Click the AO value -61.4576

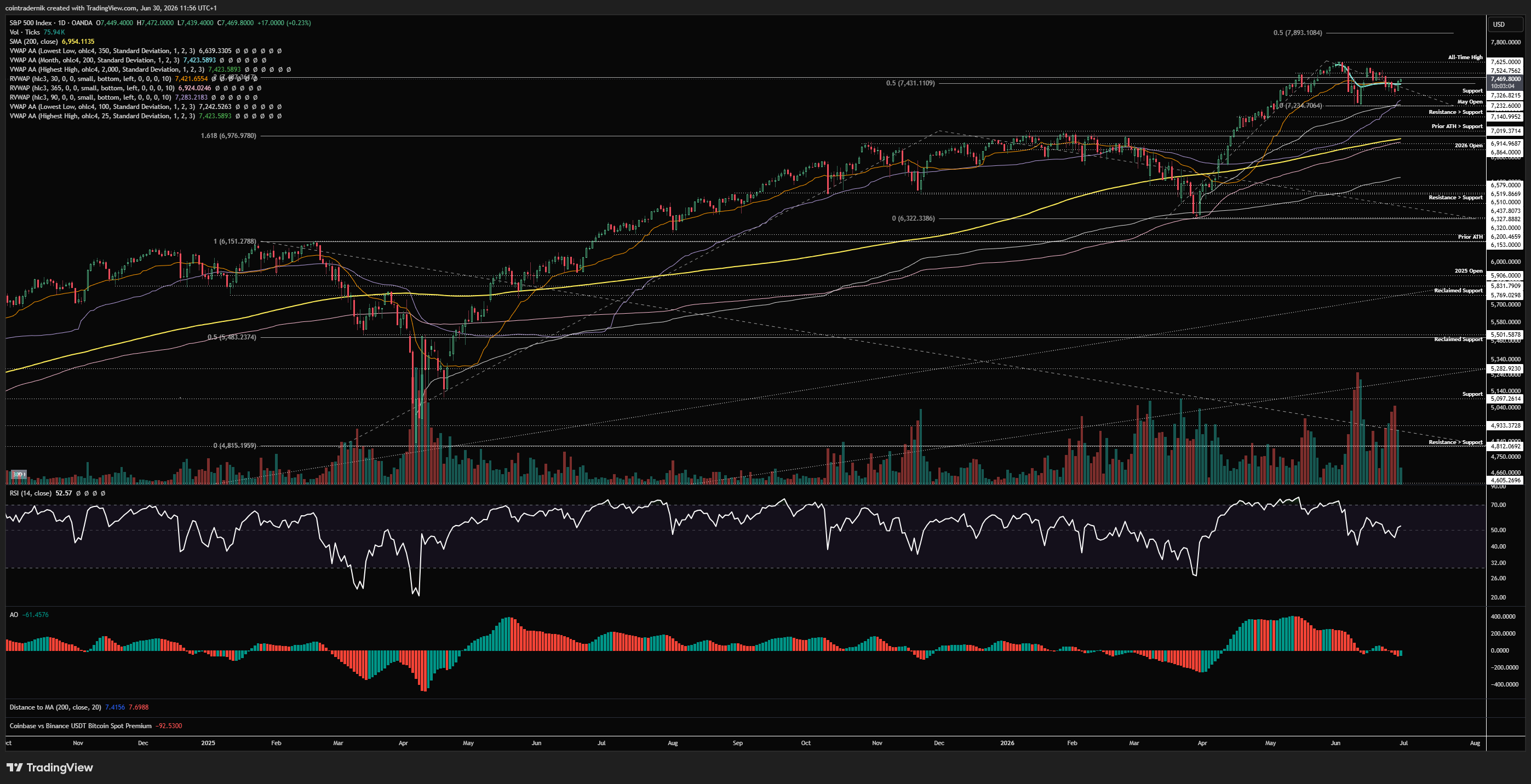(36, 615)
